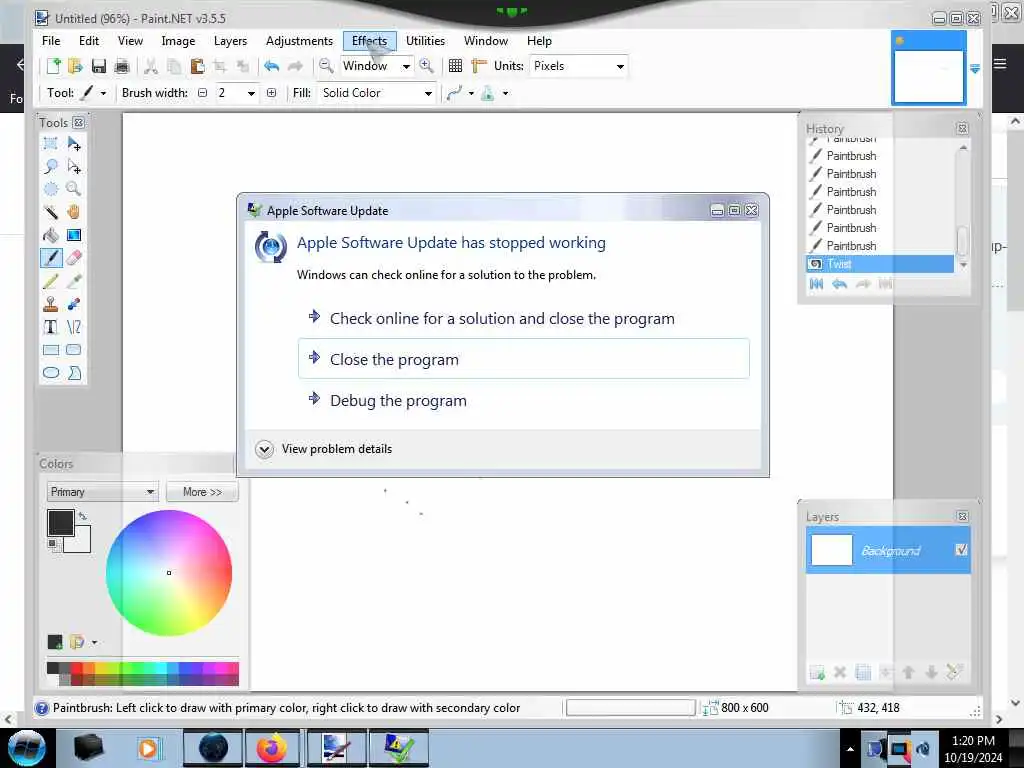Click the Undo arrow in toolbar
Screen dimensions: 1024x768
272,66
